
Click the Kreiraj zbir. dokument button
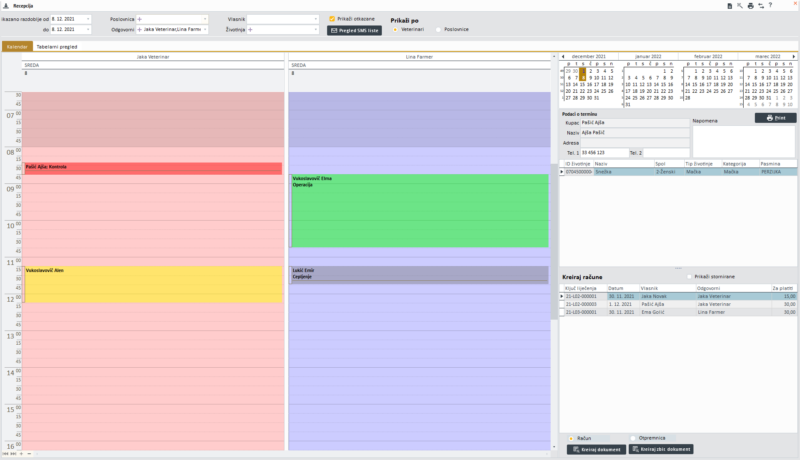point(661,449)
